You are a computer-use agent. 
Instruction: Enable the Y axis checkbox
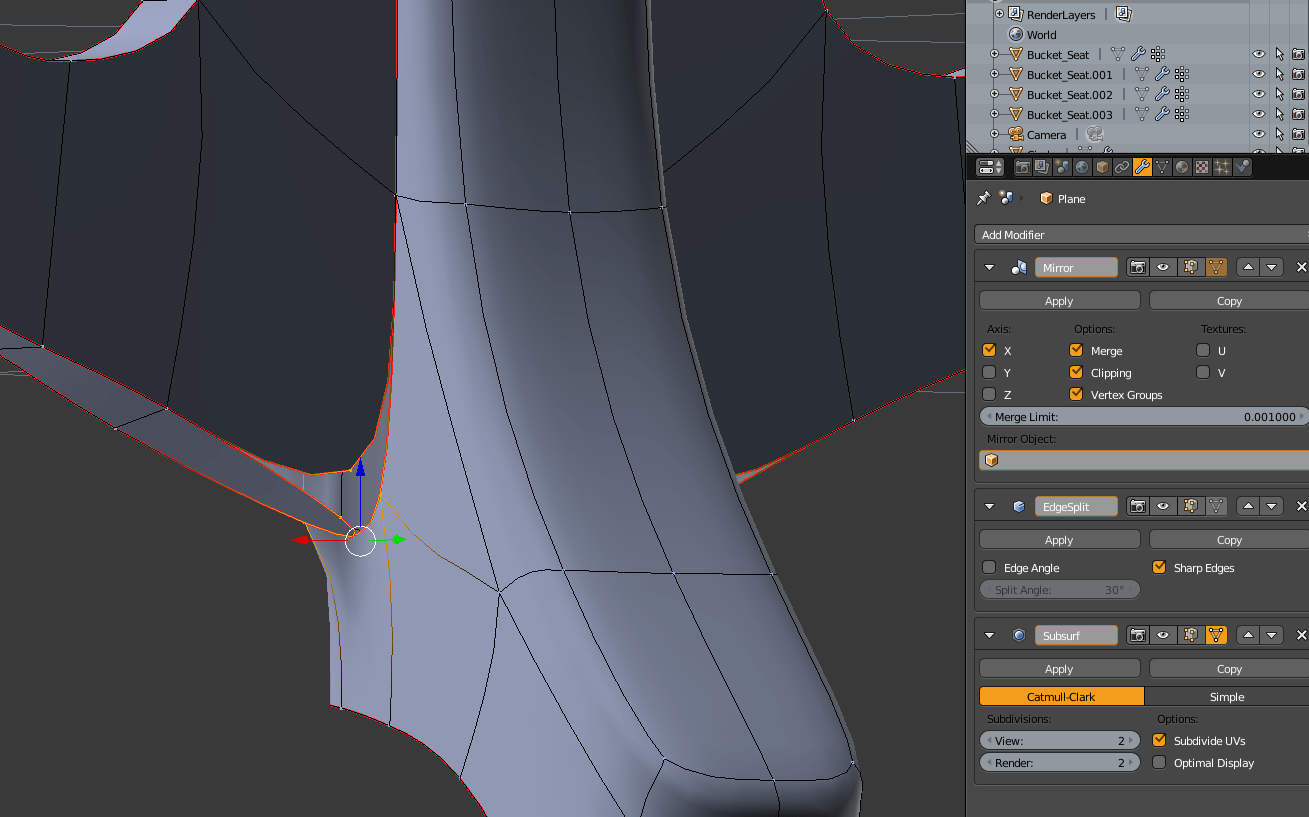[x=989, y=372]
